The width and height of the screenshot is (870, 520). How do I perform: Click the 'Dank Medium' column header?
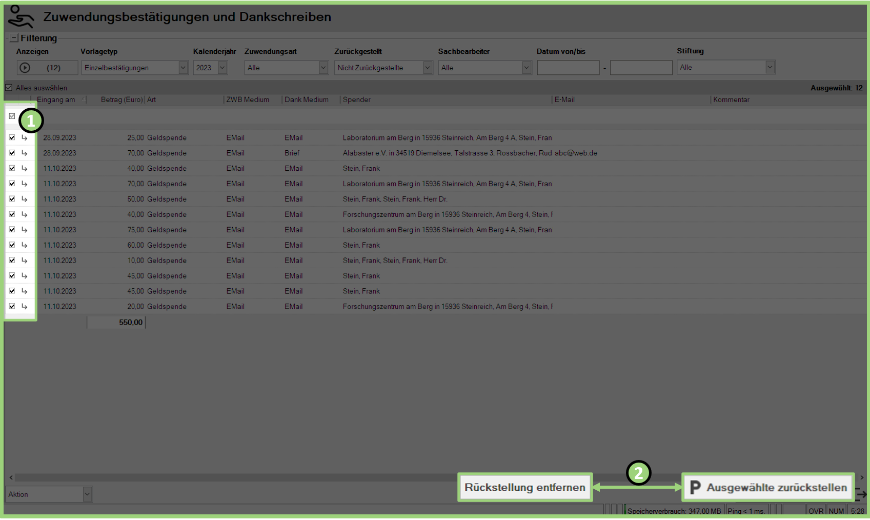pos(308,100)
